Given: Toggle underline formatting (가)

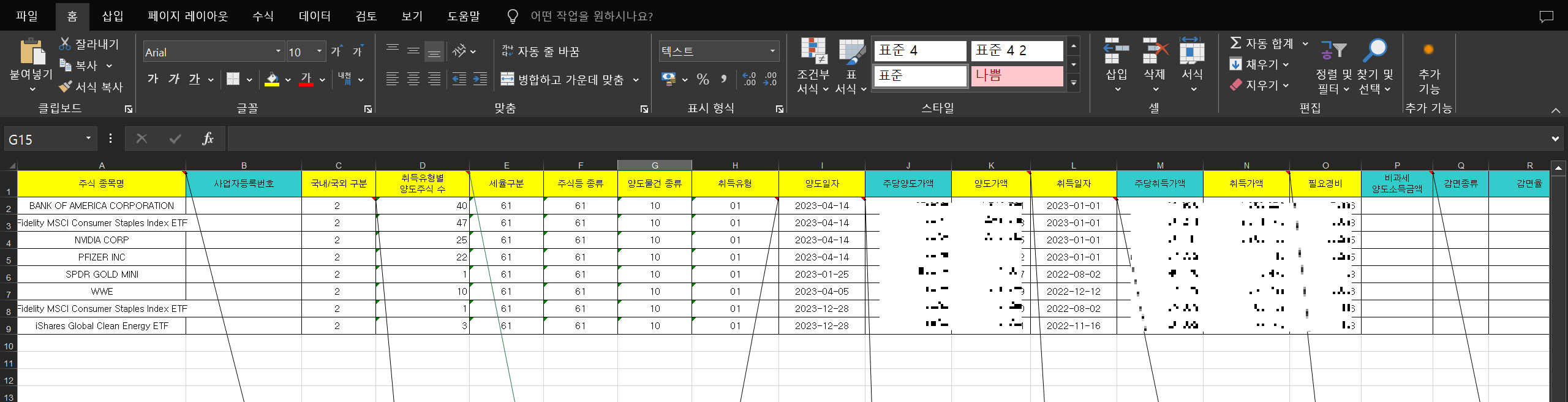Looking at the screenshot, I should [195, 79].
